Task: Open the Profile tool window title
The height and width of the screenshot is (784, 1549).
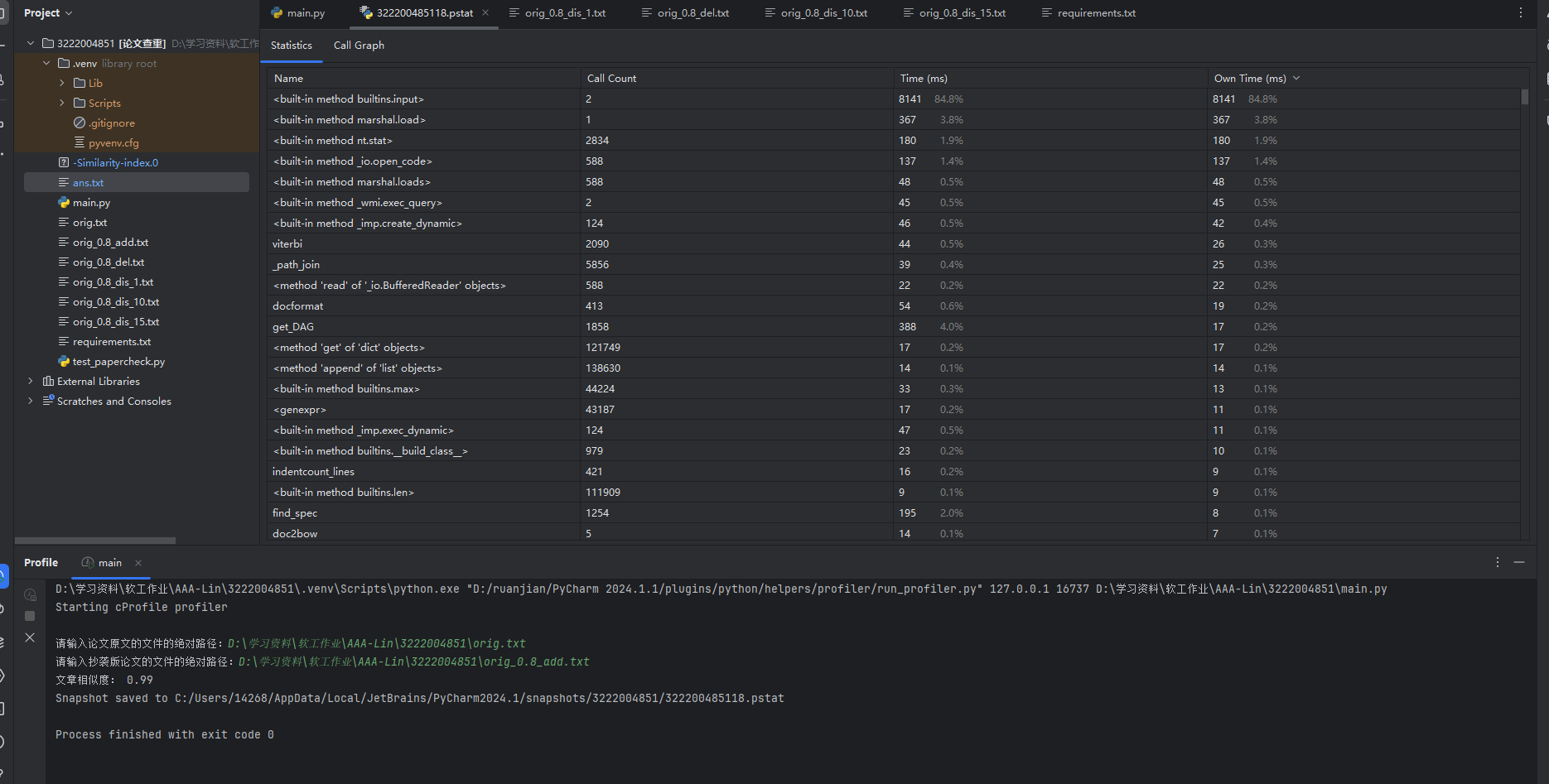Action: click(41, 562)
